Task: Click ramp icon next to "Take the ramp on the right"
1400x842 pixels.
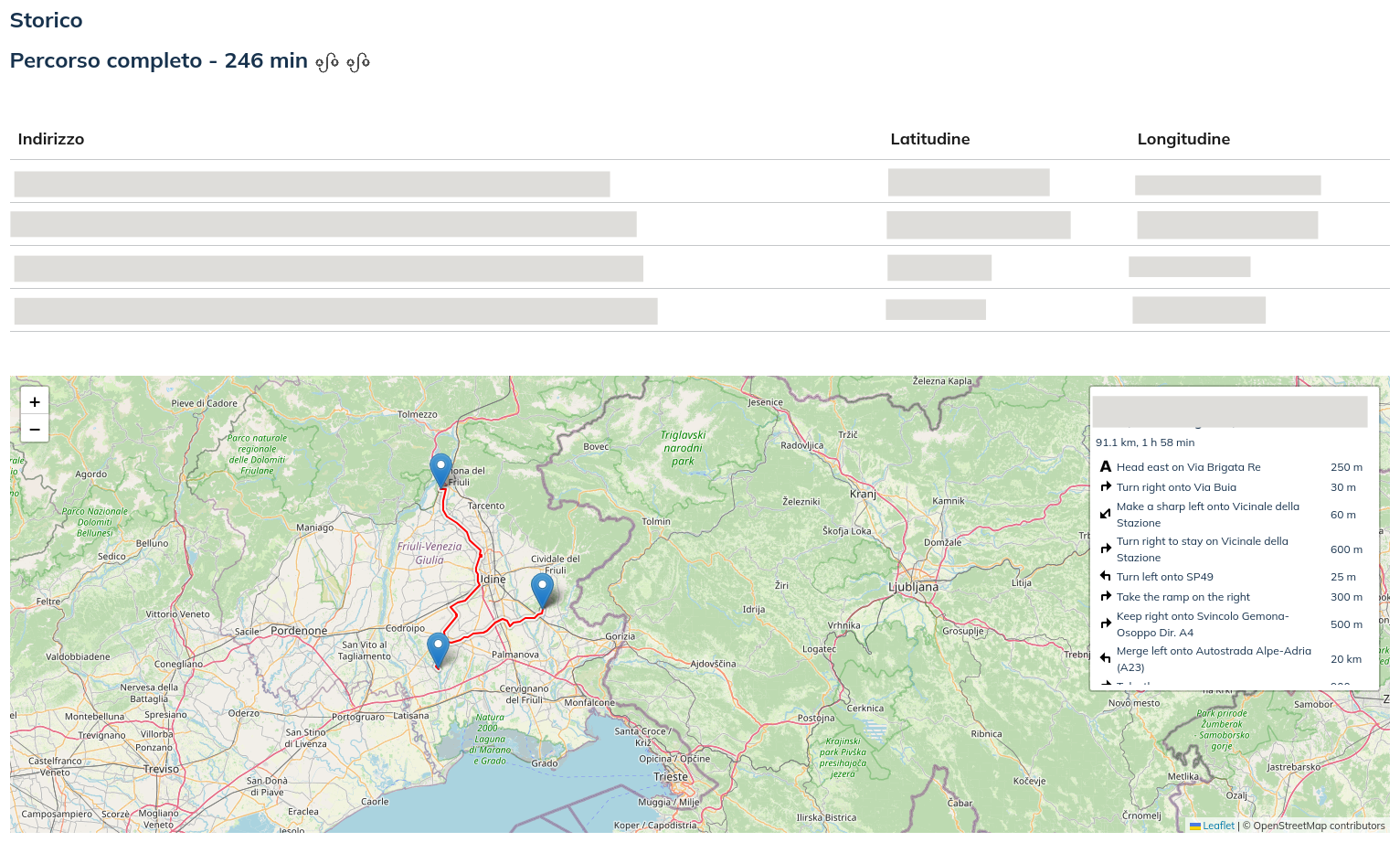Action: 1106,596
